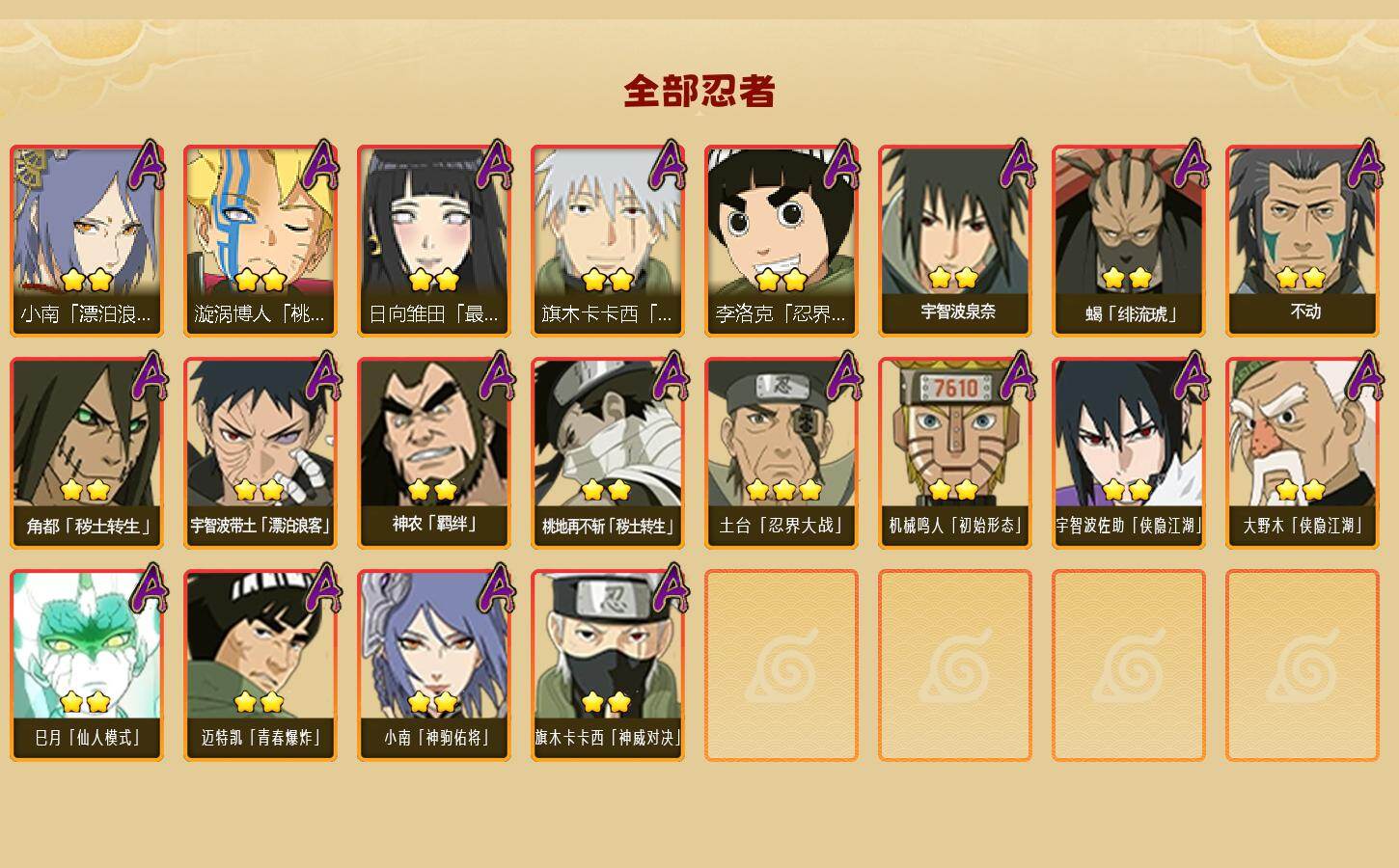This screenshot has height=868, width=1399.
Task: Select the 迈特凯「青春爆炸」 card
Action: (261, 665)
